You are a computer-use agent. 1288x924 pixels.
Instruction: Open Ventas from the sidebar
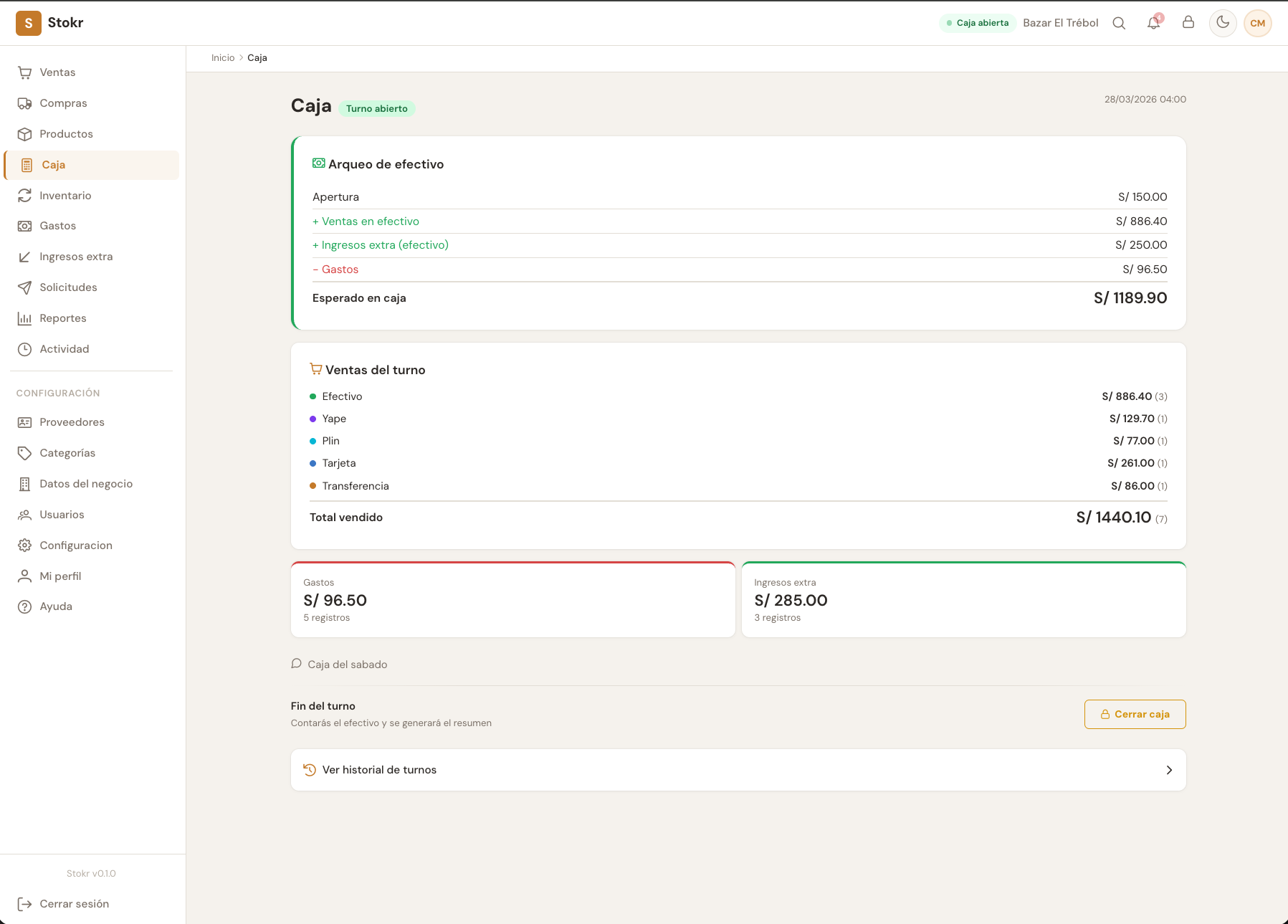(57, 72)
